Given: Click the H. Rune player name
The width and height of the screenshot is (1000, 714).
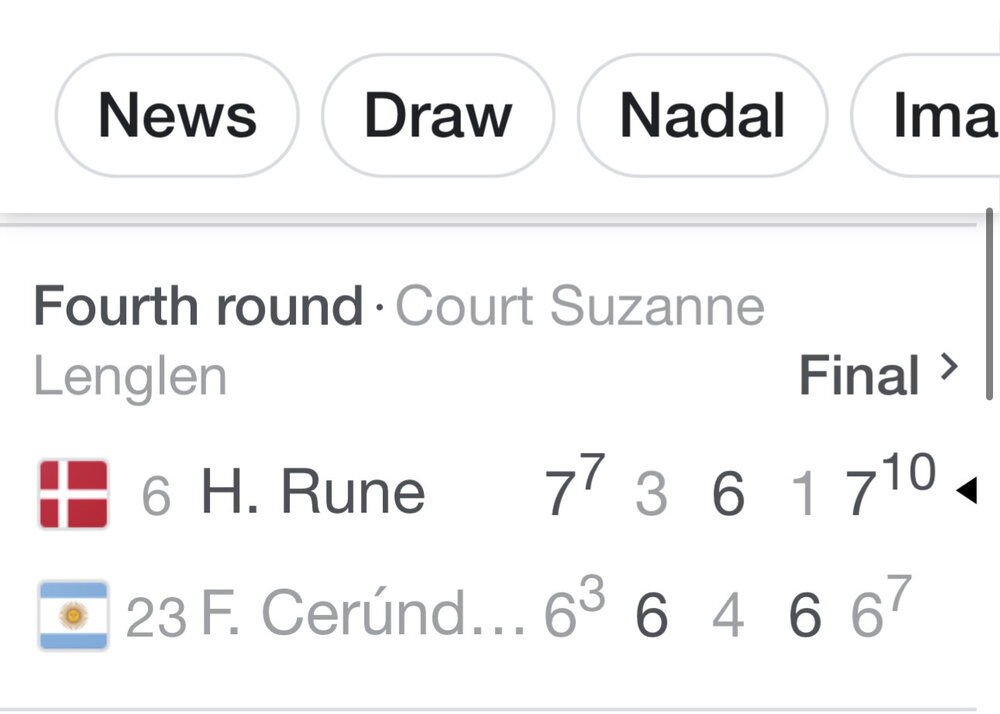Looking at the screenshot, I should [x=313, y=493].
